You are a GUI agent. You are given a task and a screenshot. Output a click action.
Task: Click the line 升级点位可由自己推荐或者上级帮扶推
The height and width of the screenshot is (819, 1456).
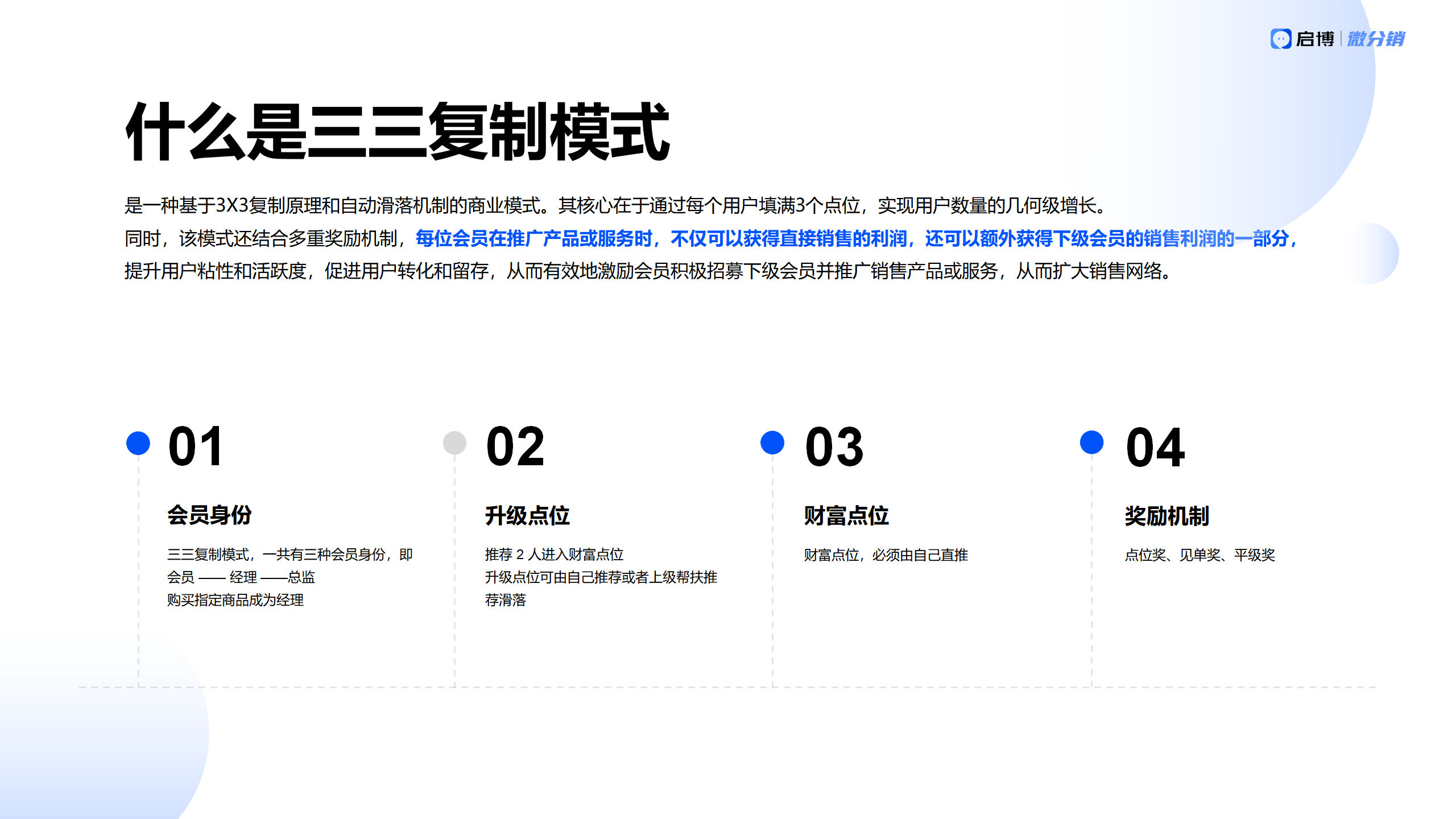click(x=601, y=577)
